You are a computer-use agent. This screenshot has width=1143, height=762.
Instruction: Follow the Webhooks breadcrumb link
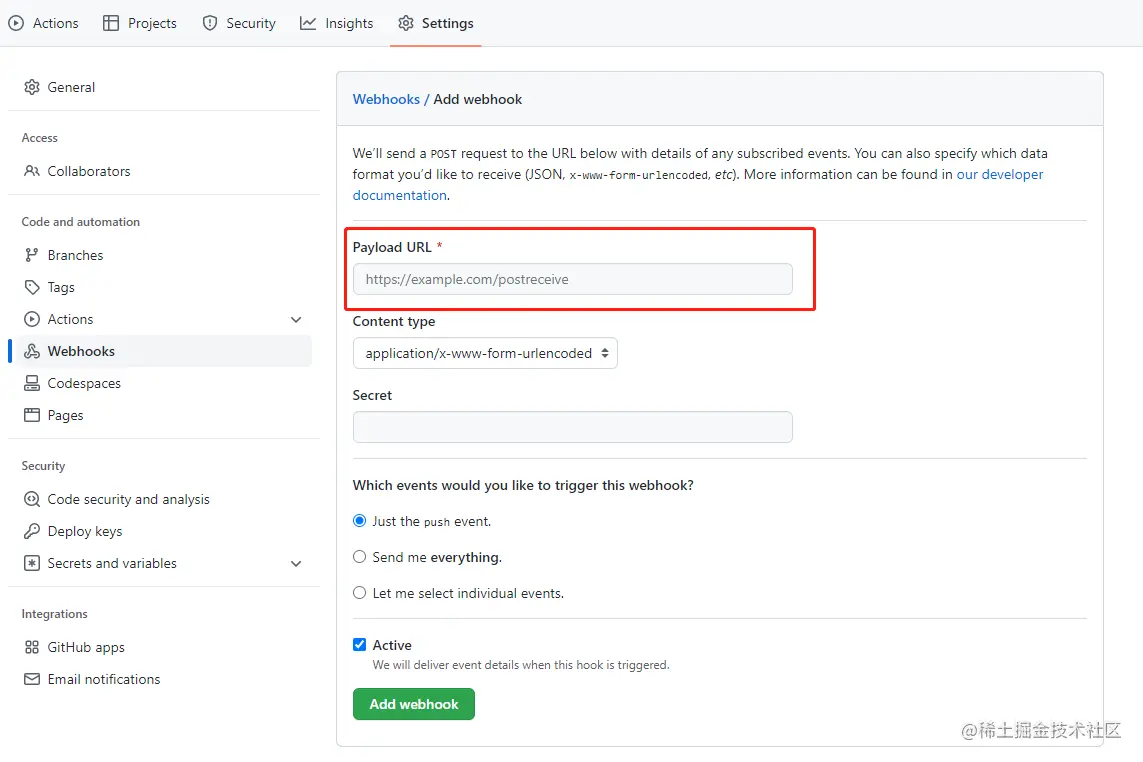click(x=386, y=99)
